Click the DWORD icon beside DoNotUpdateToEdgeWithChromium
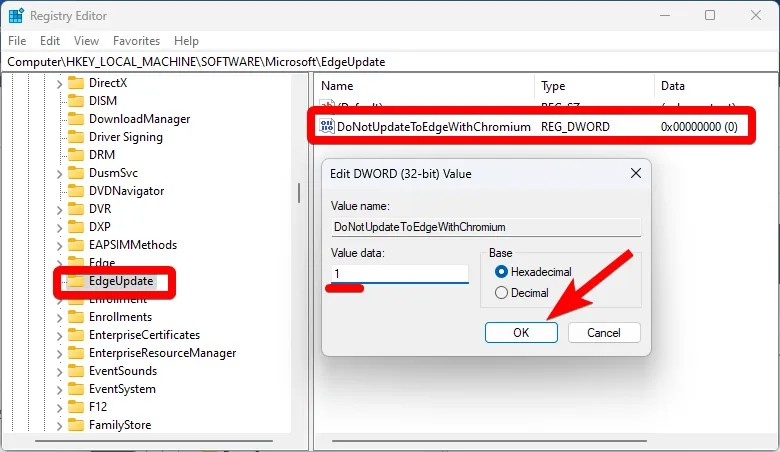The image size is (780, 452). pos(327,126)
